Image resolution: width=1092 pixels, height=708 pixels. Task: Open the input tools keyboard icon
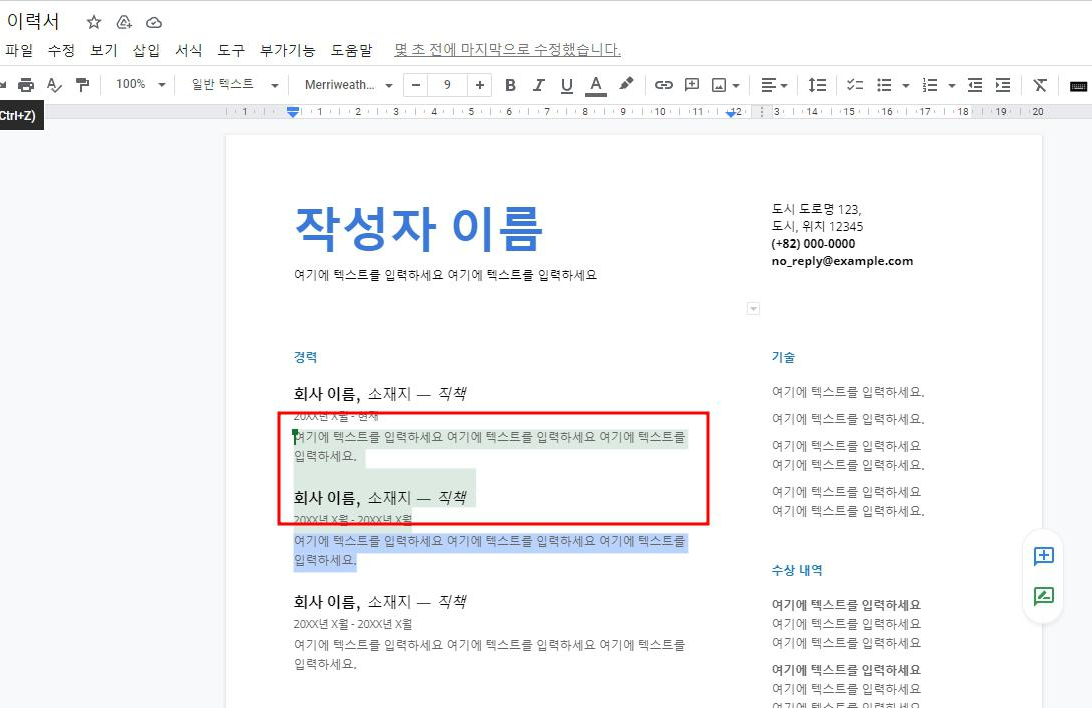(x=1077, y=85)
